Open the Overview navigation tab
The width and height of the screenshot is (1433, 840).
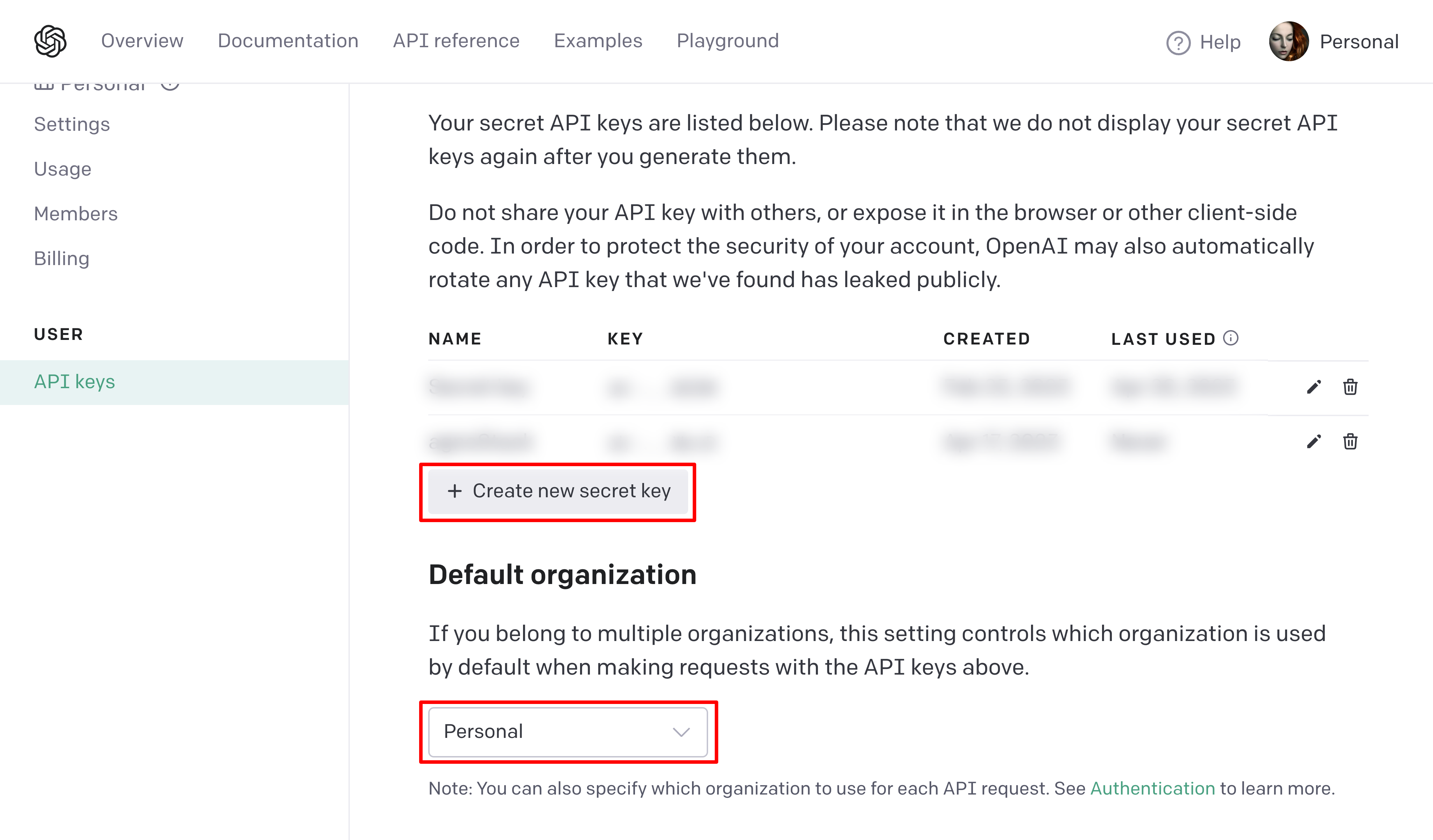(142, 41)
